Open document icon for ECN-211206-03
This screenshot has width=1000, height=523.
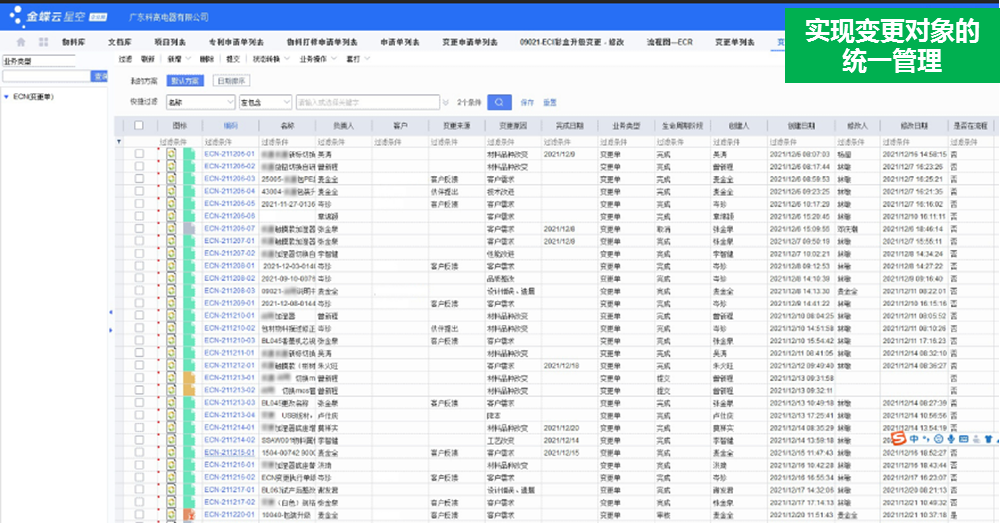tap(171, 179)
